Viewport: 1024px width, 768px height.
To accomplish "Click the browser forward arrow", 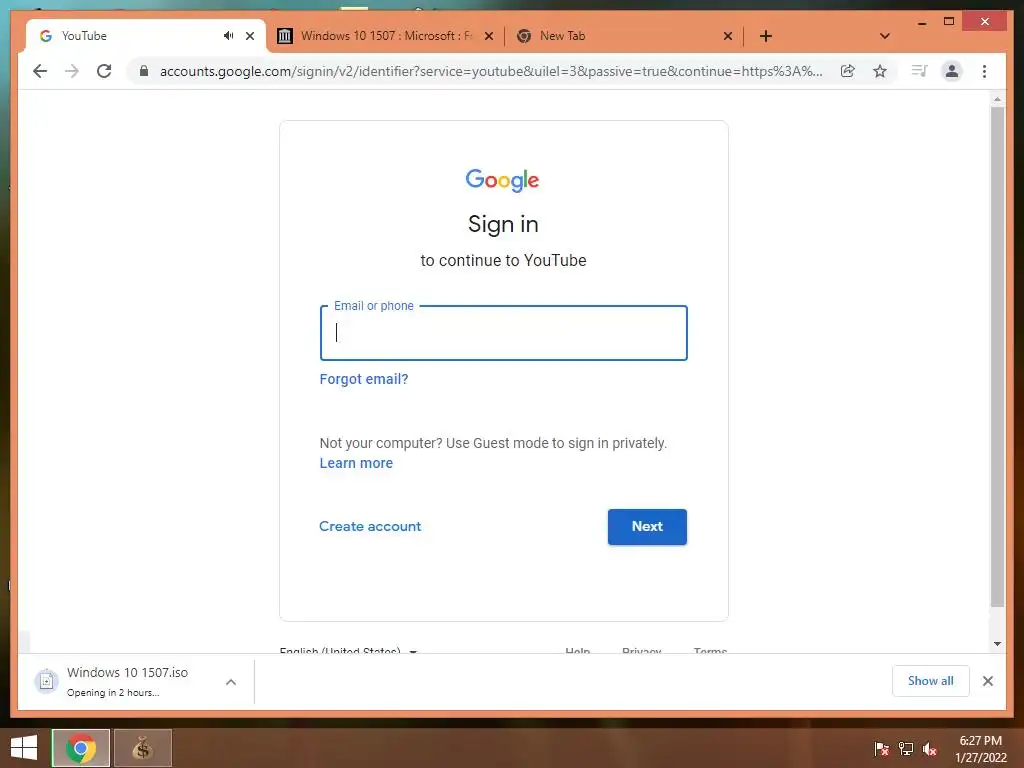I will pyautogui.click(x=72, y=71).
